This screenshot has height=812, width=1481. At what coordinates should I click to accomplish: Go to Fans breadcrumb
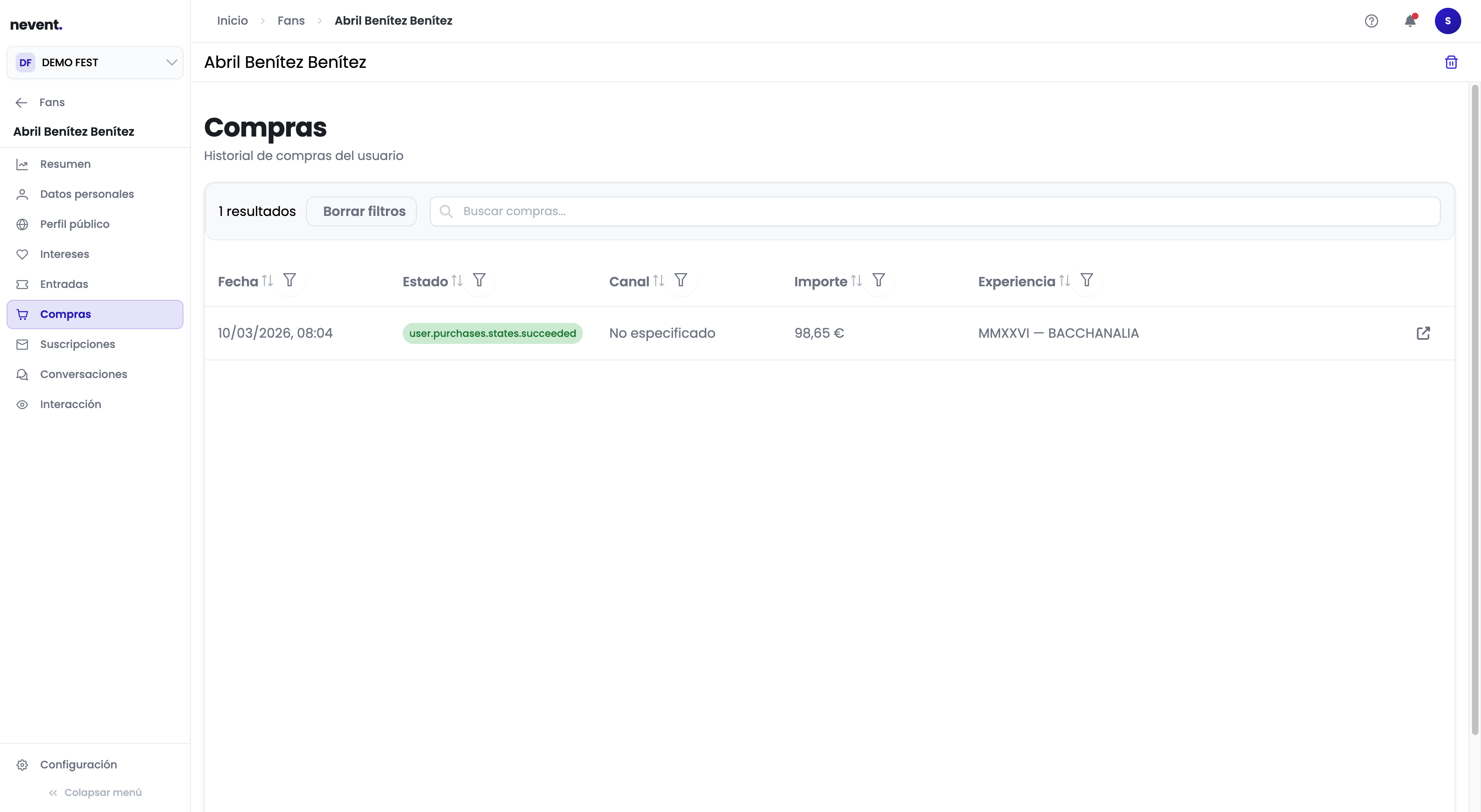coord(291,21)
